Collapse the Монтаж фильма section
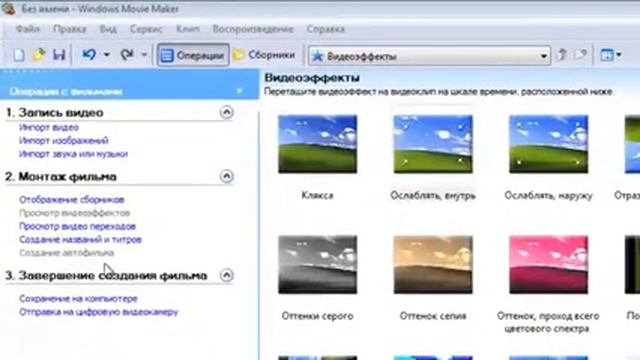 227,176
